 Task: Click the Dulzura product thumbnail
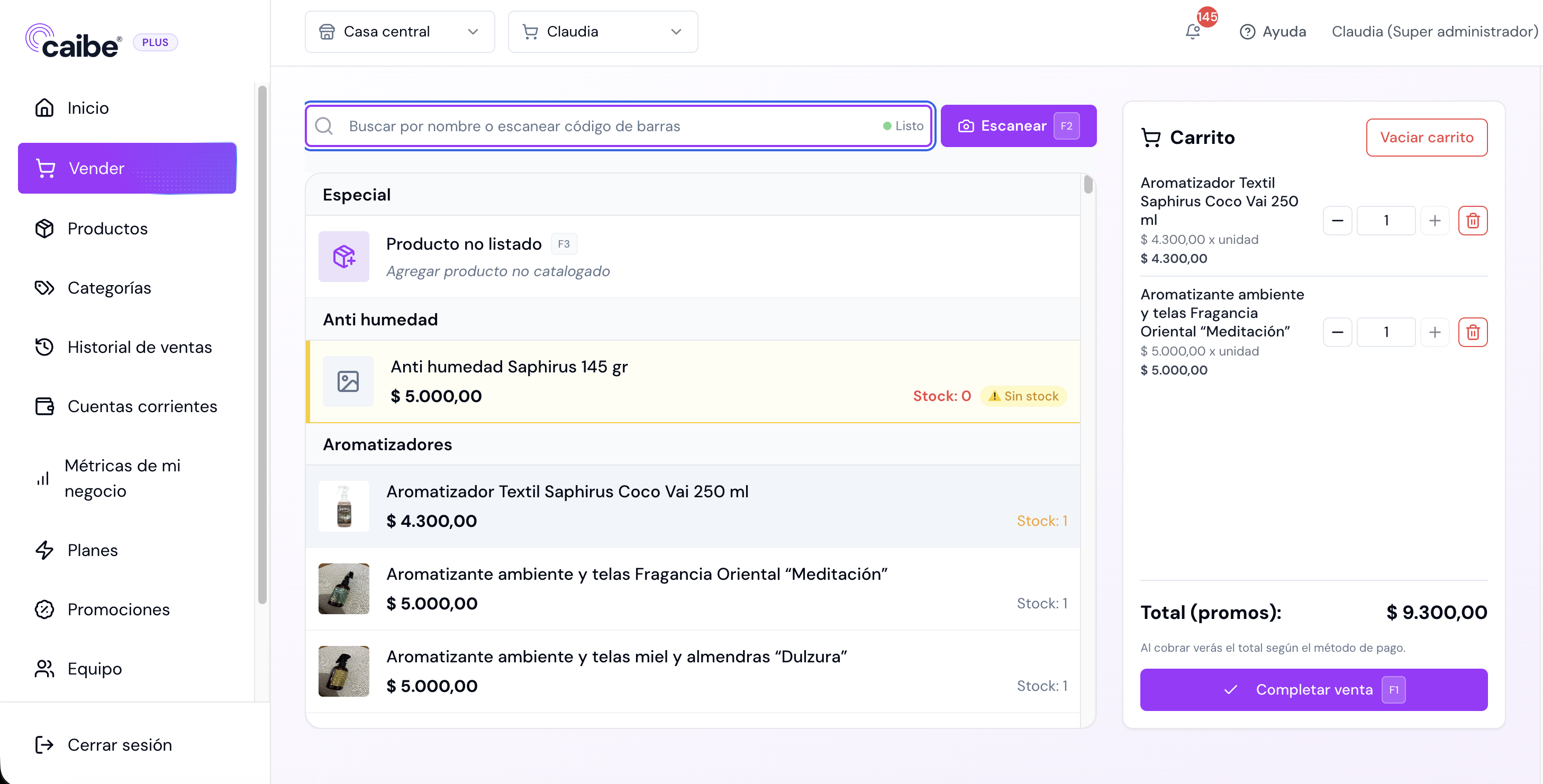(x=344, y=671)
